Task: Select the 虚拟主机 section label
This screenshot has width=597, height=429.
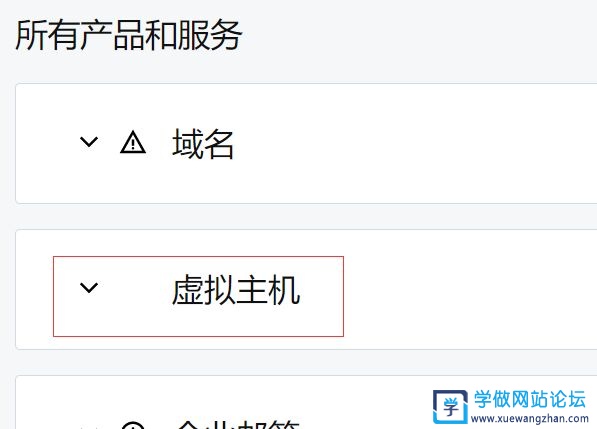Action: point(236,290)
